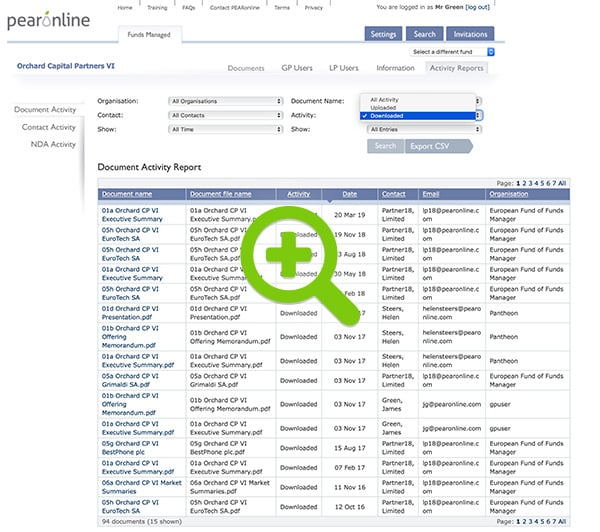This screenshot has height=532, width=600.
Task: Open the All Time dropdown
Action: pos(225,129)
